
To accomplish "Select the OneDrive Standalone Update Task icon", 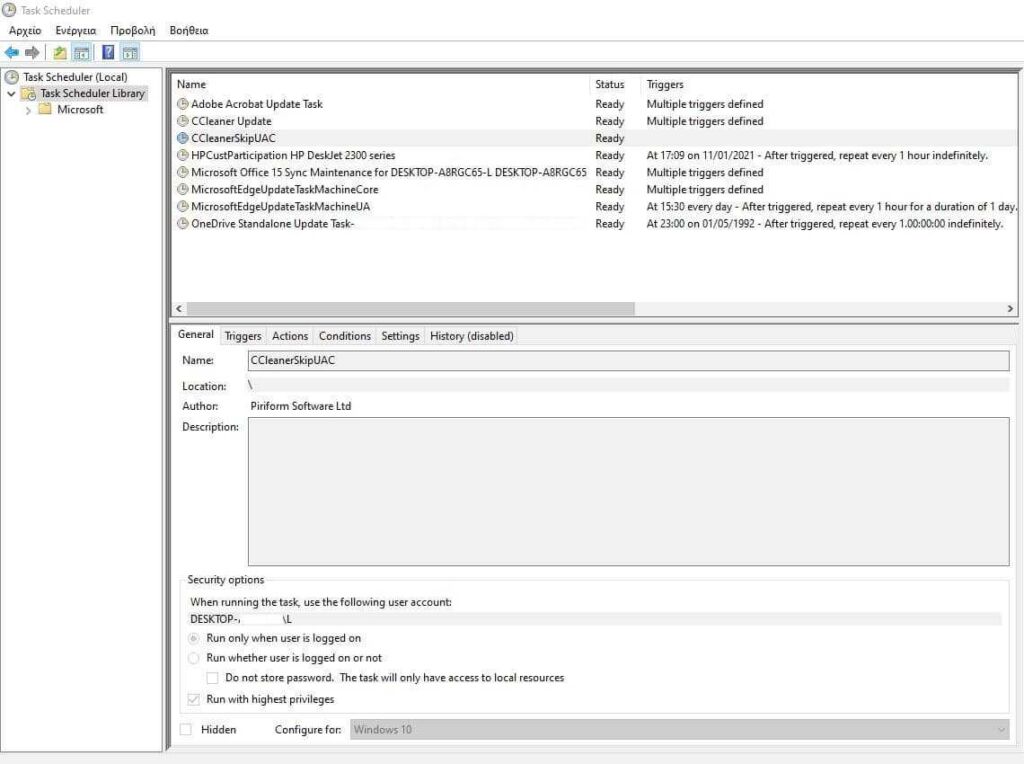I will point(183,223).
